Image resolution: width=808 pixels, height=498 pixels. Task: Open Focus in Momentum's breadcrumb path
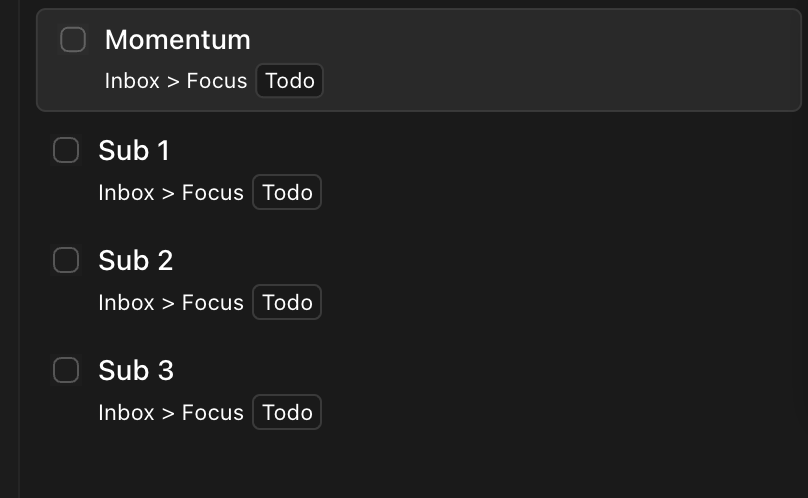click(x=217, y=81)
